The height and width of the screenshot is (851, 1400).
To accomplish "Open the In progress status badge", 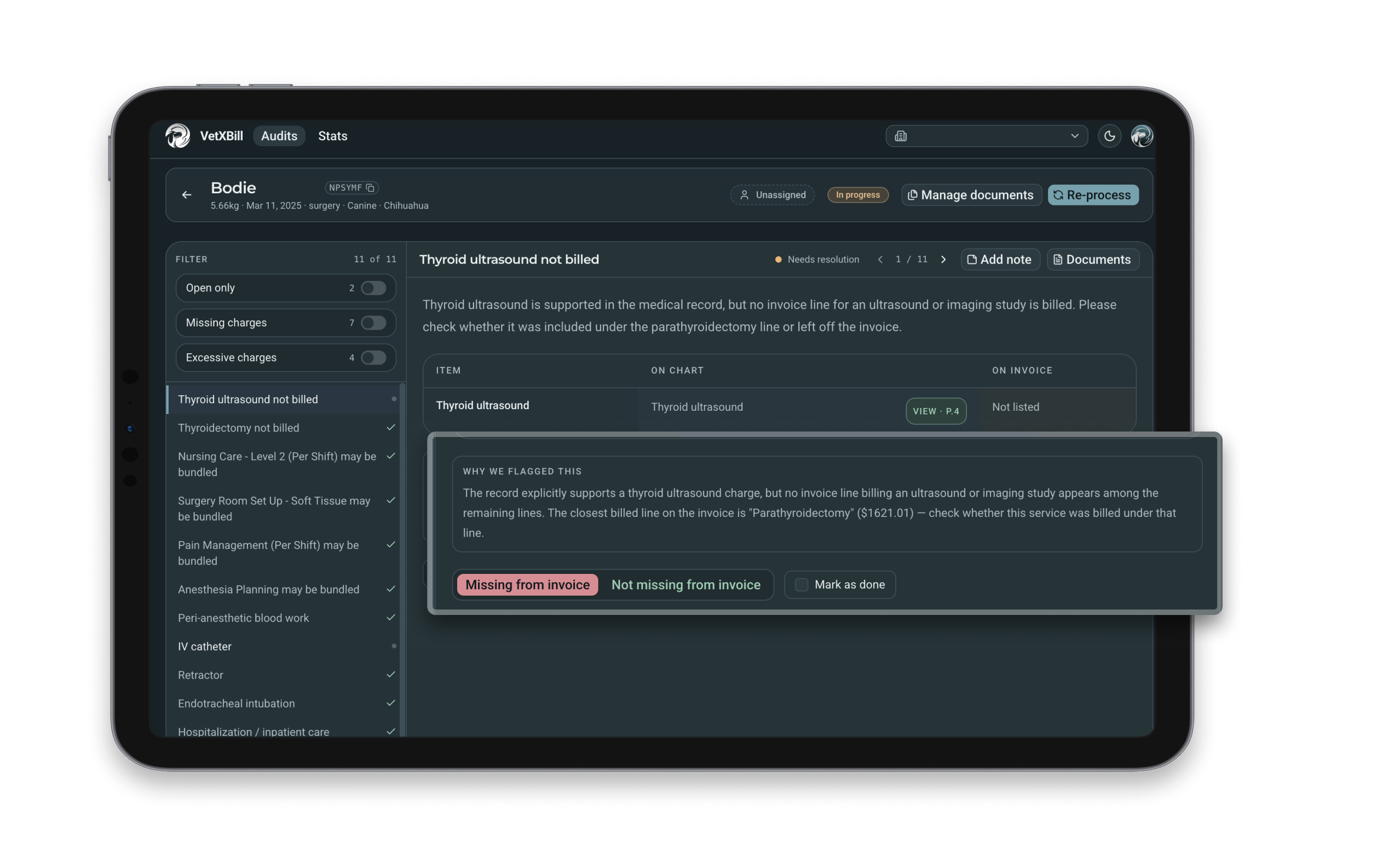I will pyautogui.click(x=857, y=195).
